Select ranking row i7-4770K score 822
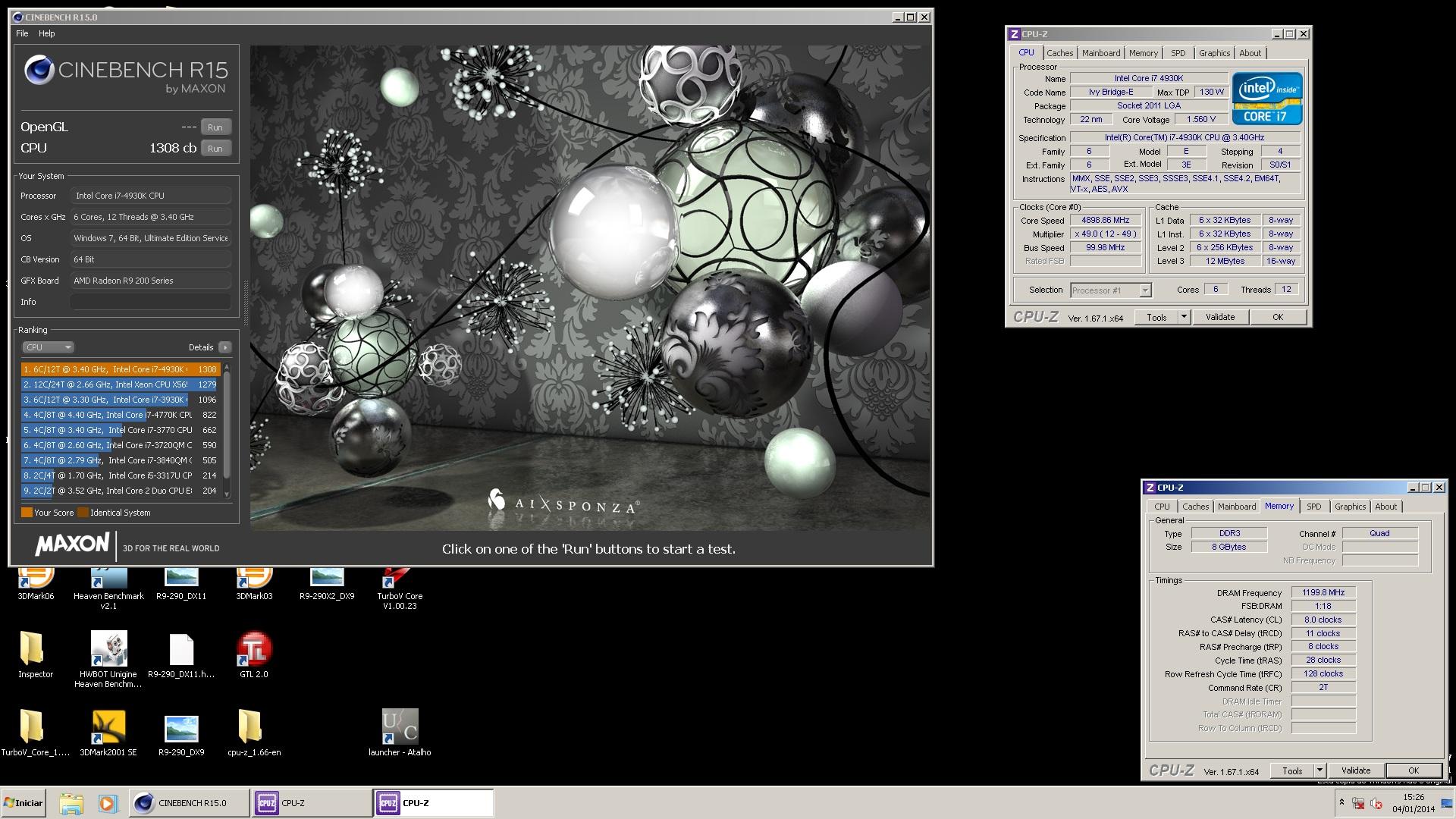 coord(121,415)
